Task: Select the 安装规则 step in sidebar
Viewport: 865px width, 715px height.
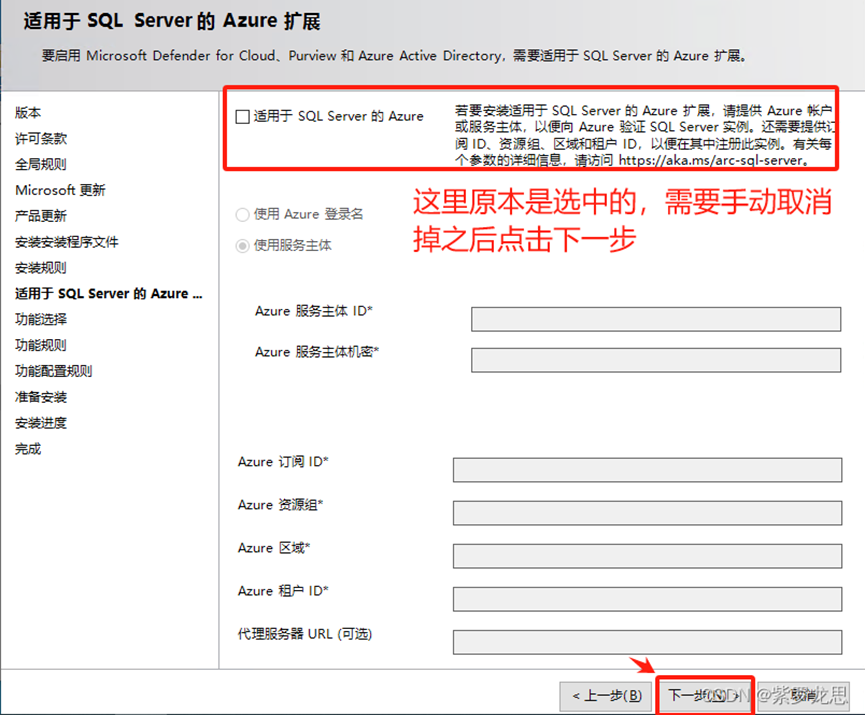Action: pos(41,268)
